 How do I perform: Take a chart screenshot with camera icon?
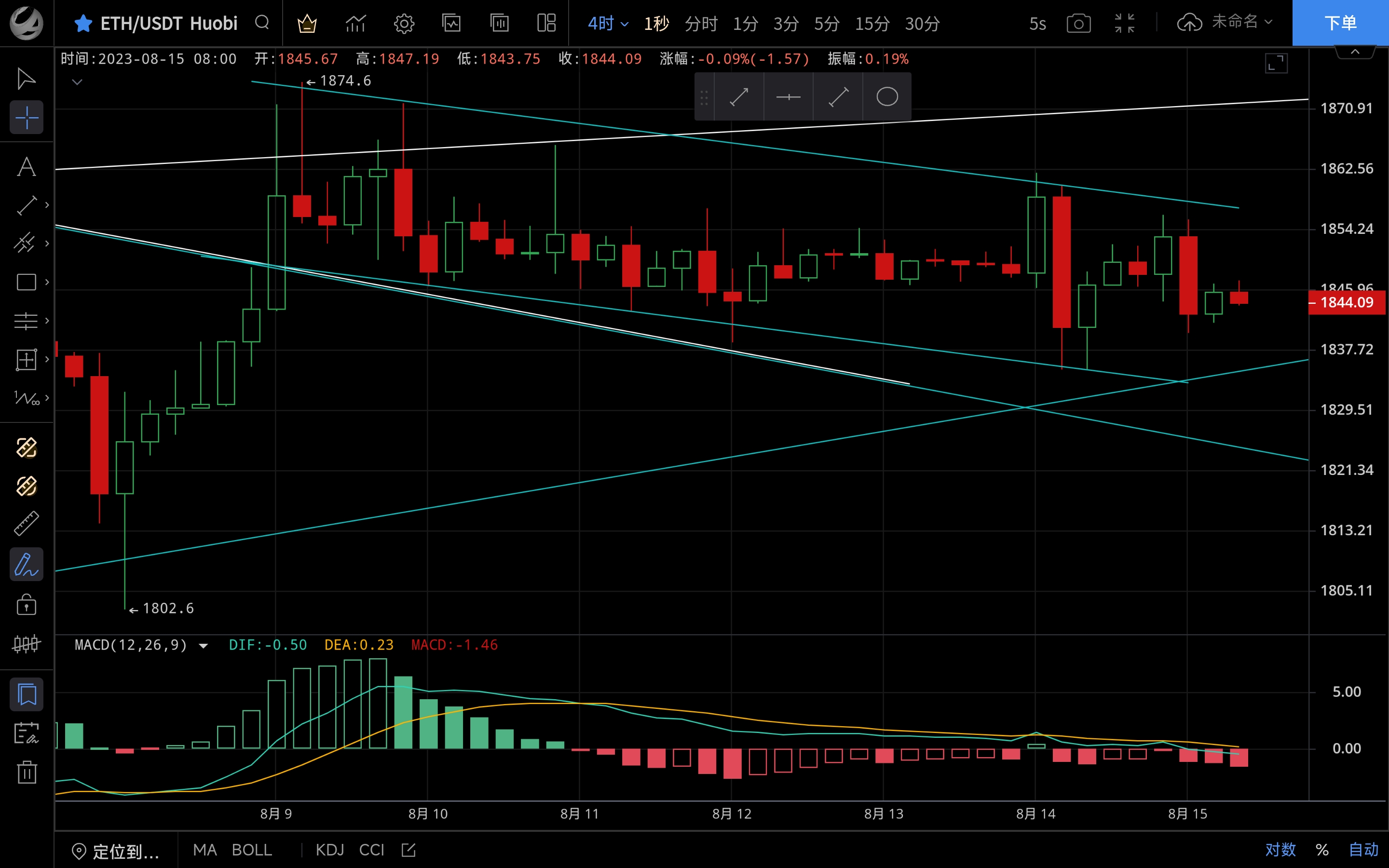coord(1078,24)
